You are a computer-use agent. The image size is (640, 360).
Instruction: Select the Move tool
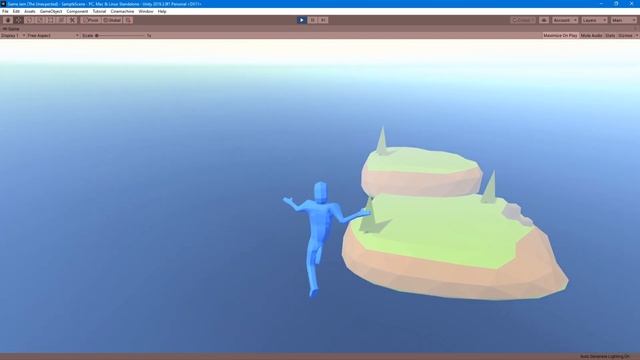pos(18,20)
